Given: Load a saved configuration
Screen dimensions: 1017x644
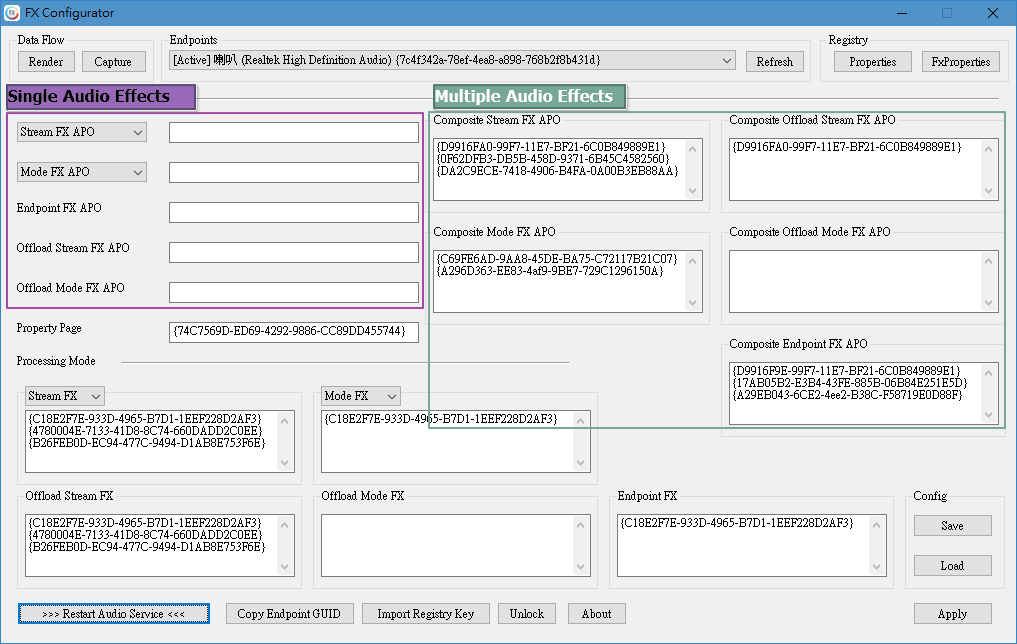Looking at the screenshot, I should [951, 565].
